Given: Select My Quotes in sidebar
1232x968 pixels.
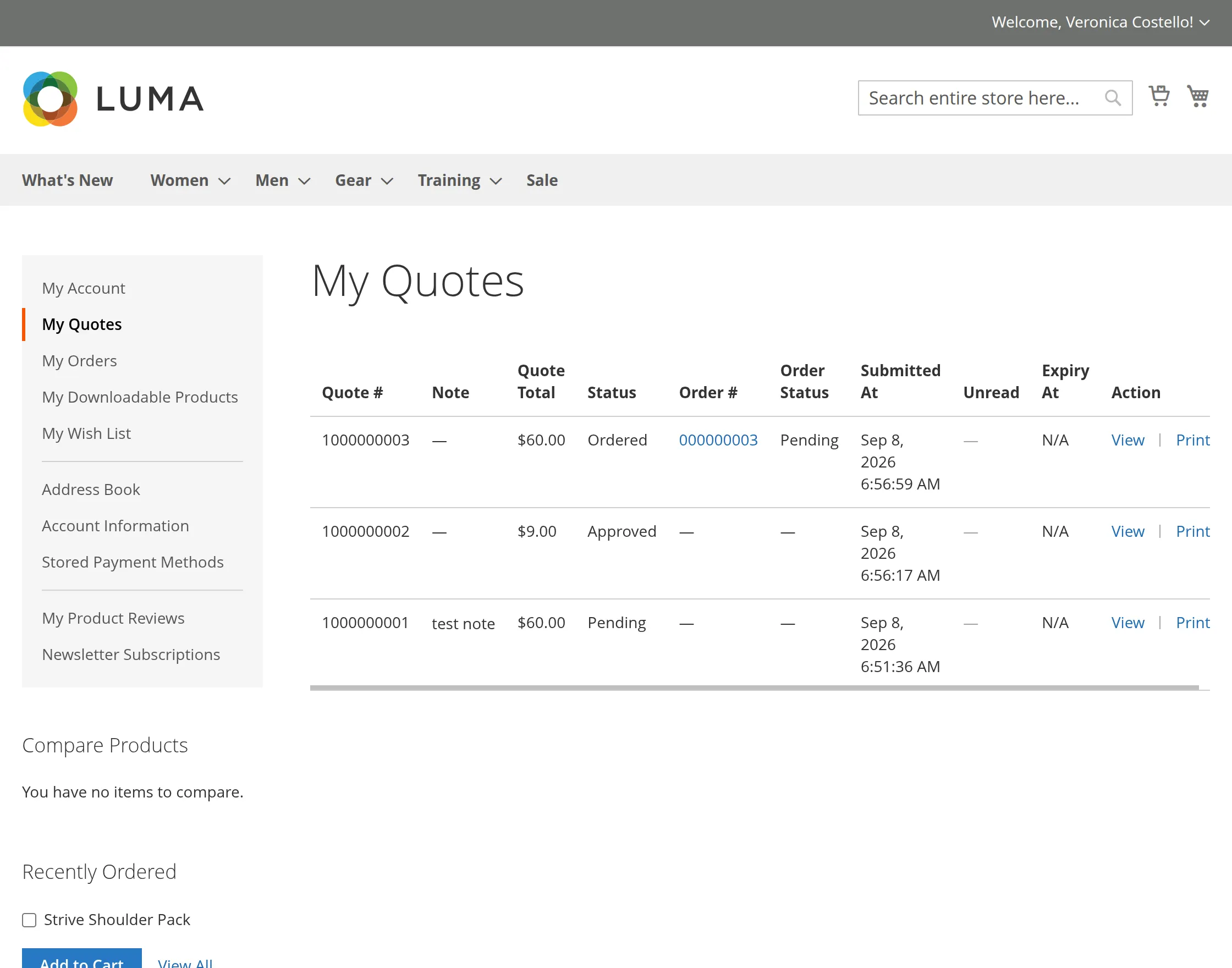Looking at the screenshot, I should click(81, 324).
